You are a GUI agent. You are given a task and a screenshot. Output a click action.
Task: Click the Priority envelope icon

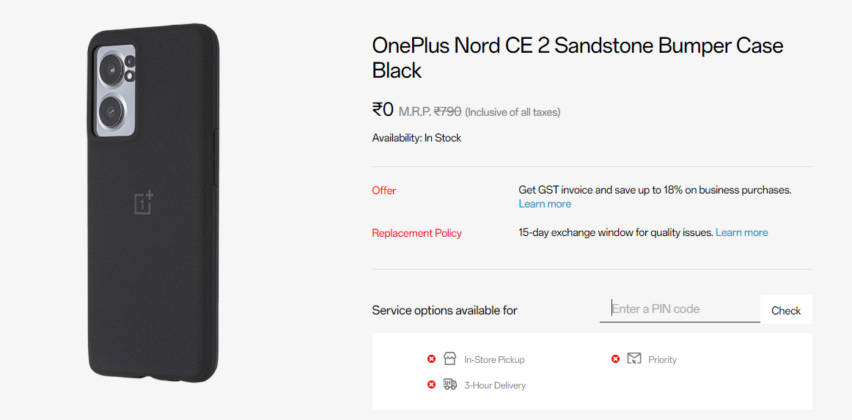[634, 359]
